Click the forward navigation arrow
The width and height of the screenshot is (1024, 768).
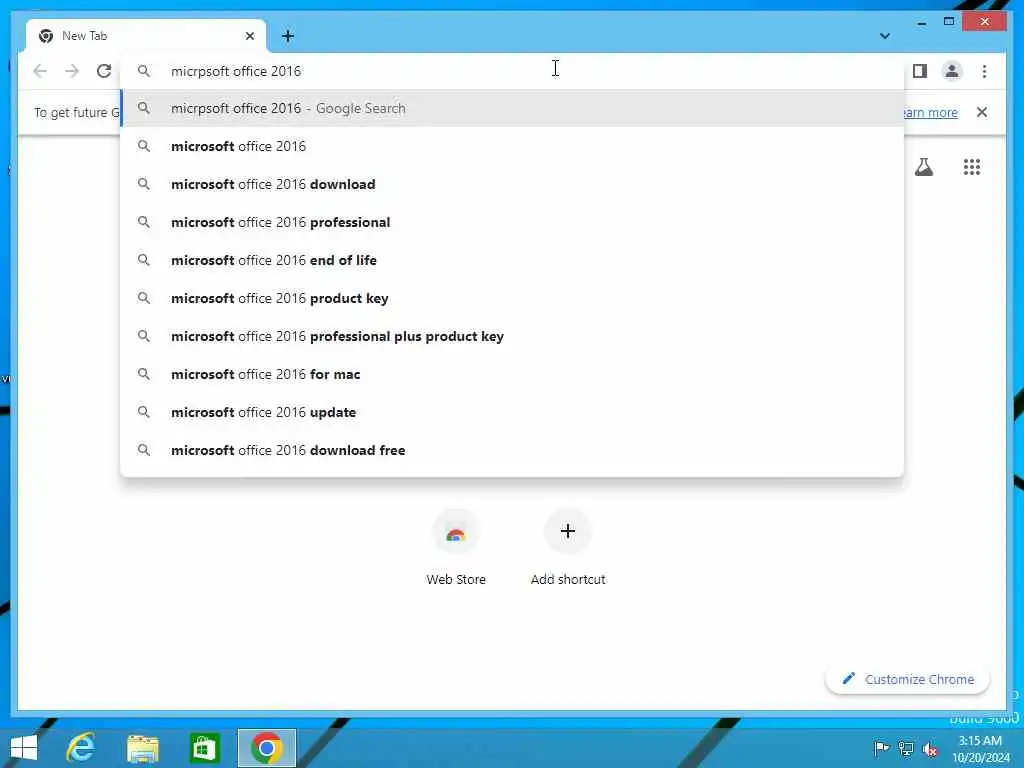click(x=72, y=71)
